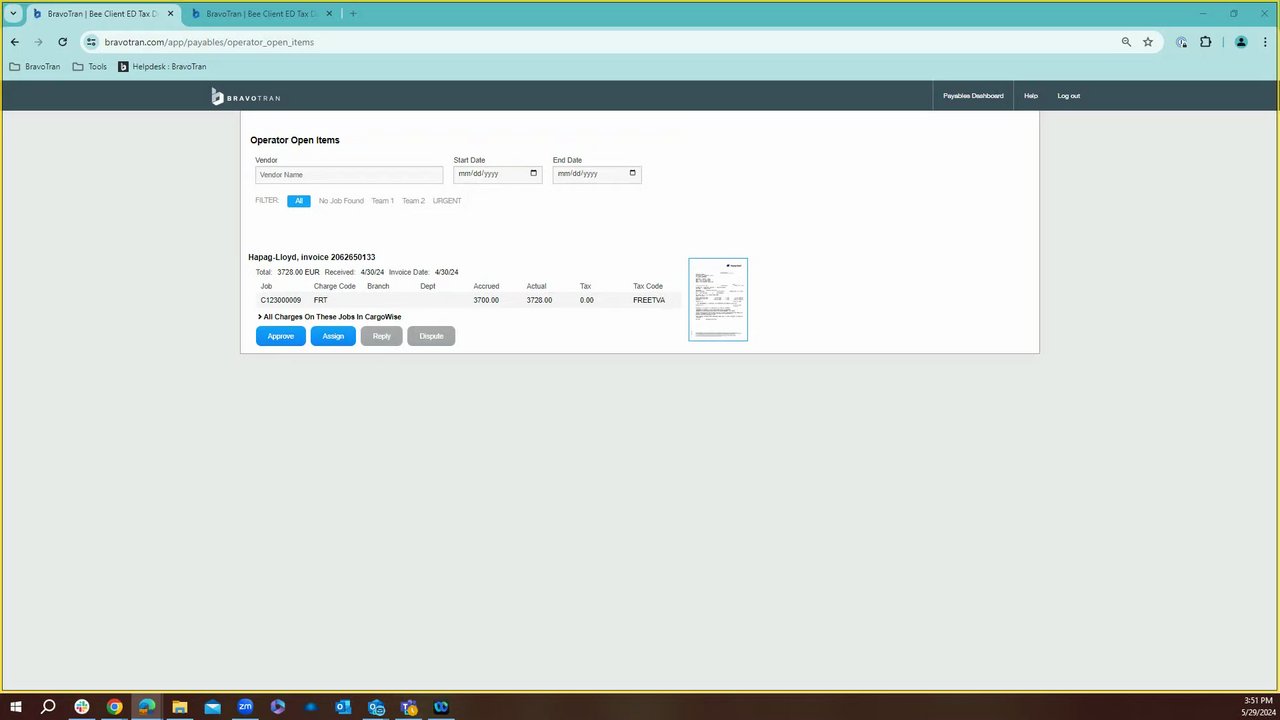Open Payables Dashboard in the header
The width and height of the screenshot is (1280, 720).
[x=973, y=96]
